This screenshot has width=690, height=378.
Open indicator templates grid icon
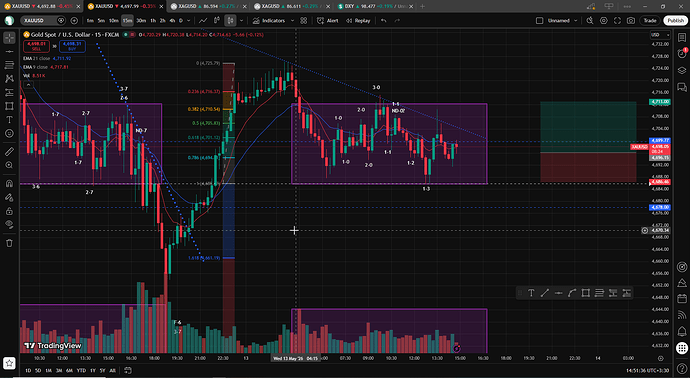point(304,21)
